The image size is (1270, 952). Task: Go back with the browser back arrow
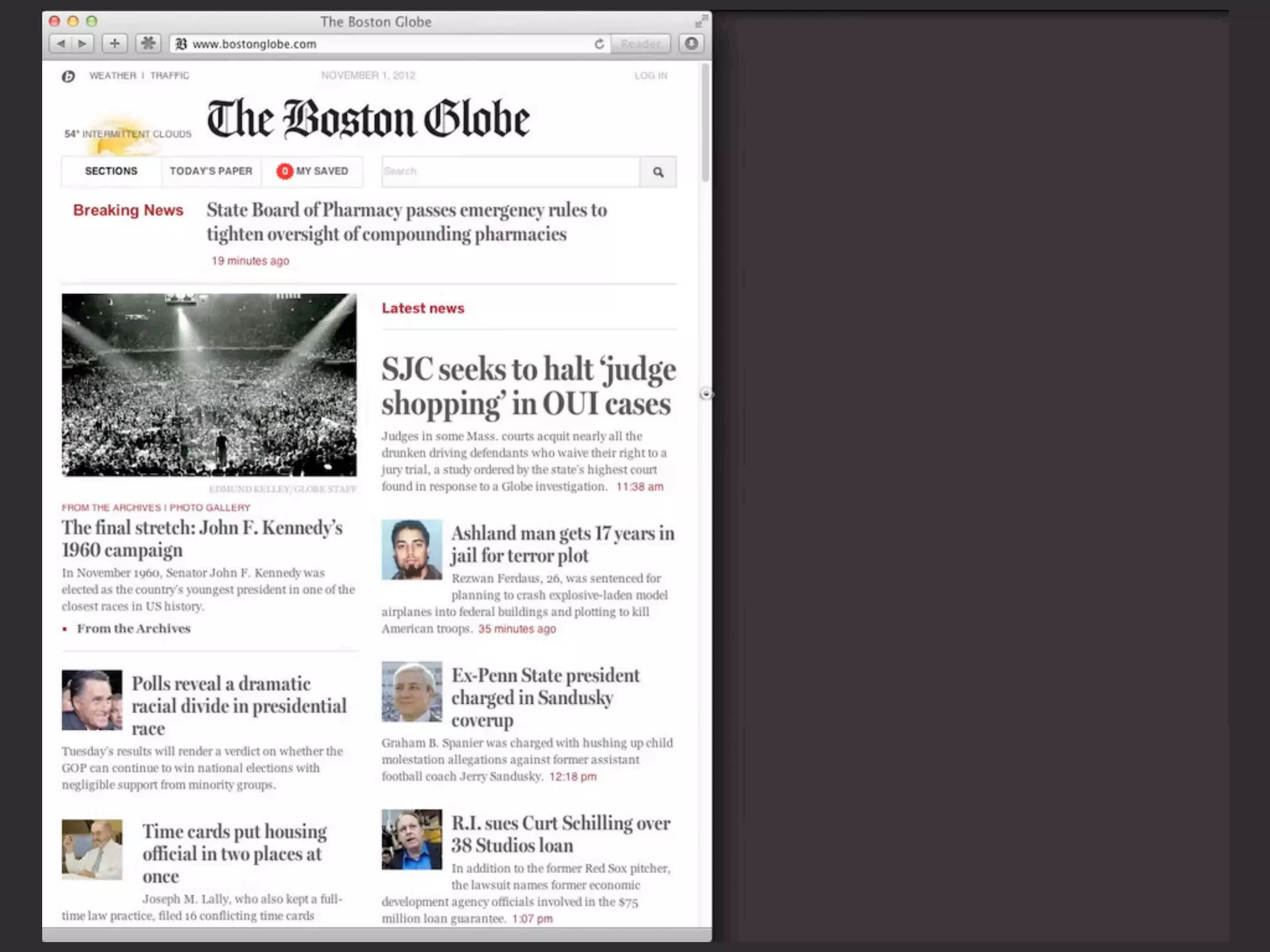pos(61,44)
